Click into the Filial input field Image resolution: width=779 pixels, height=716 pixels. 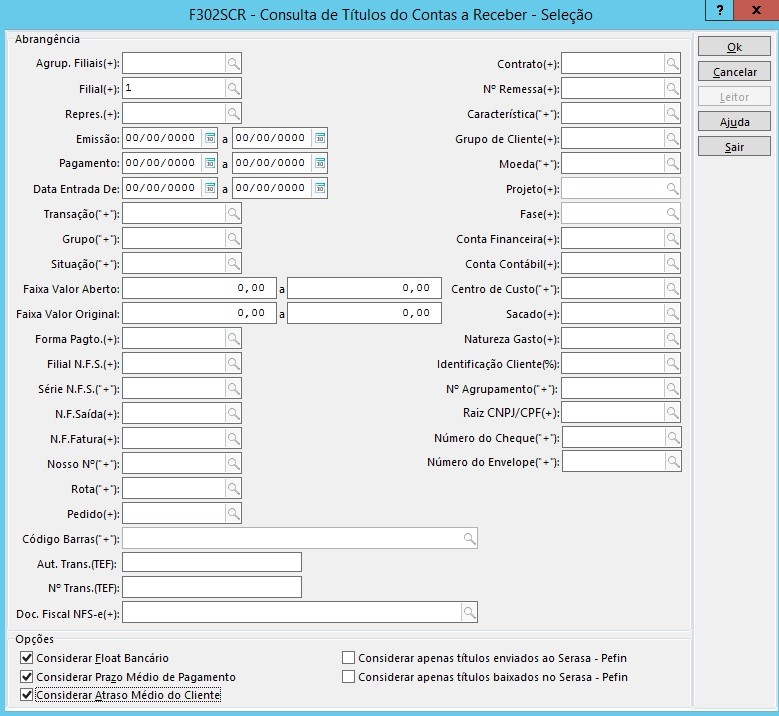pyautogui.click(x=172, y=89)
